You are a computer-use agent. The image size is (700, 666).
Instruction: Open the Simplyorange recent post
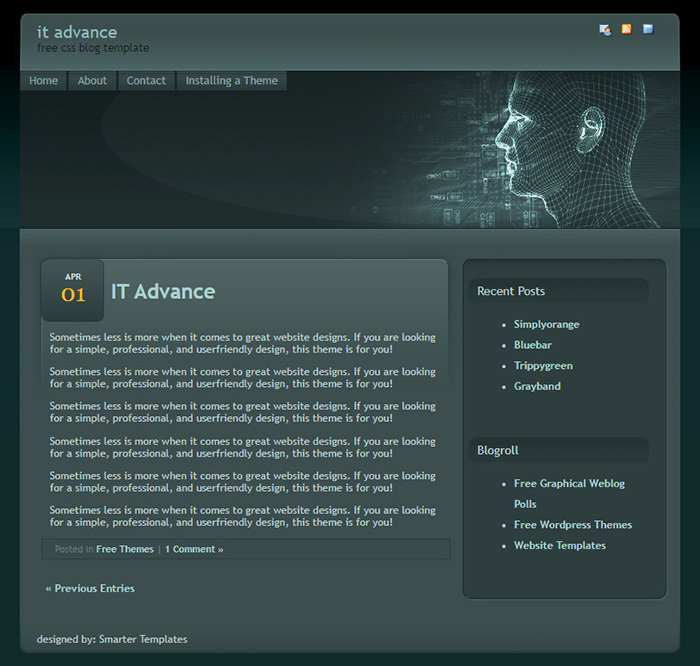[546, 325]
